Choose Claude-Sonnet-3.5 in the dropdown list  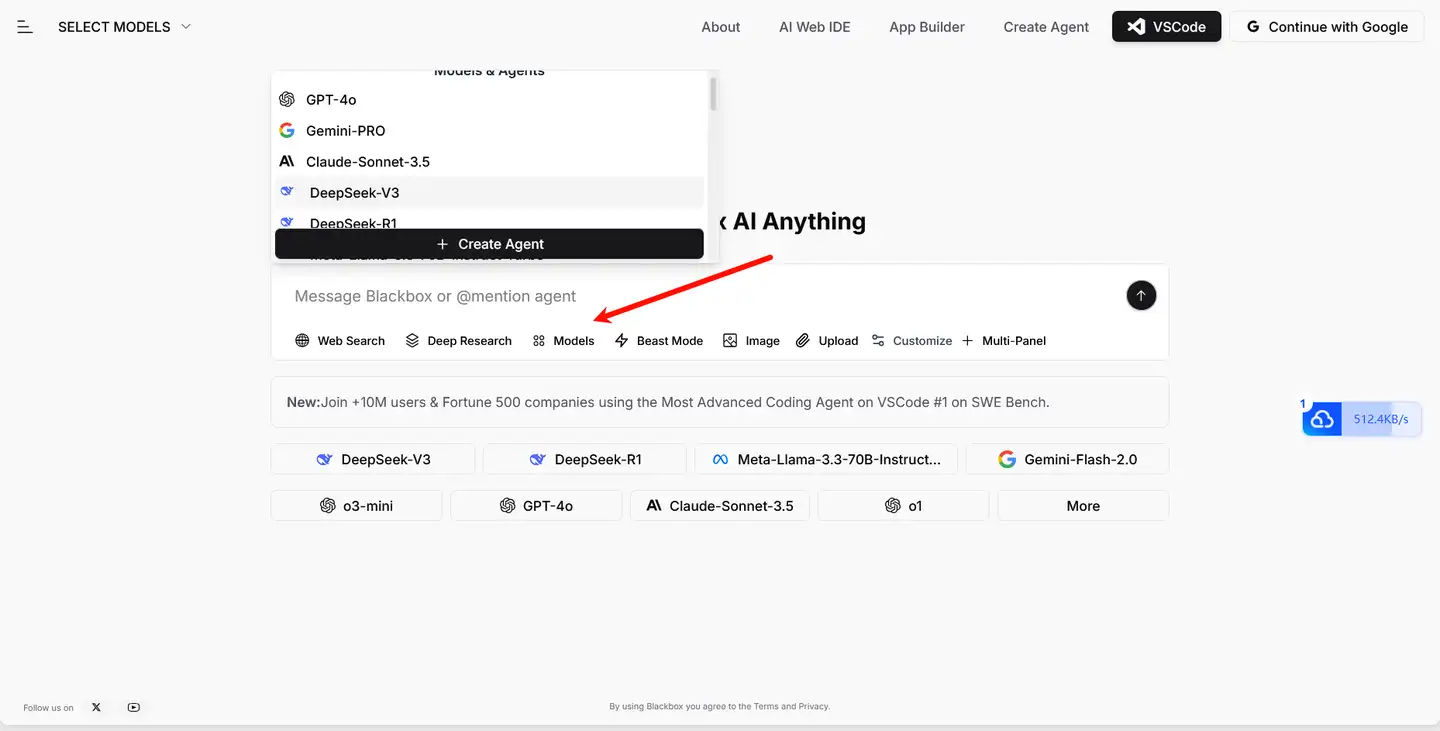pos(367,162)
